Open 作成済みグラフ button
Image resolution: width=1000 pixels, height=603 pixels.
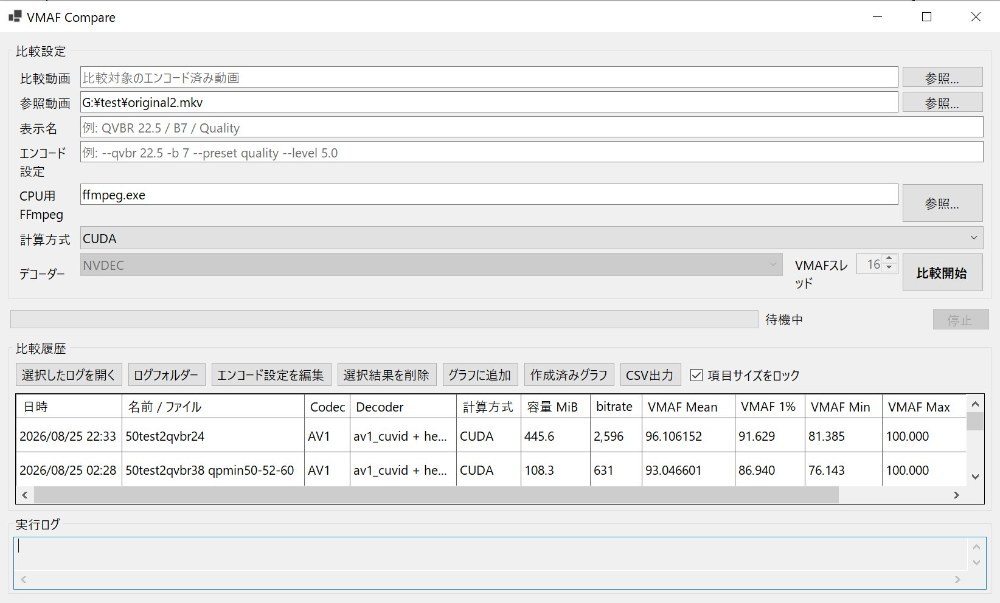(x=569, y=375)
